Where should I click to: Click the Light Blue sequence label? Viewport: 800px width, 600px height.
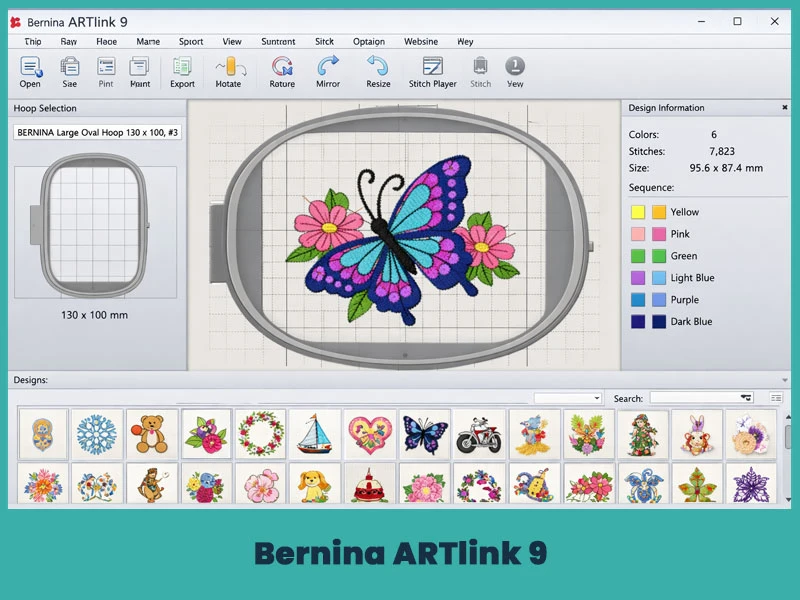click(692, 278)
